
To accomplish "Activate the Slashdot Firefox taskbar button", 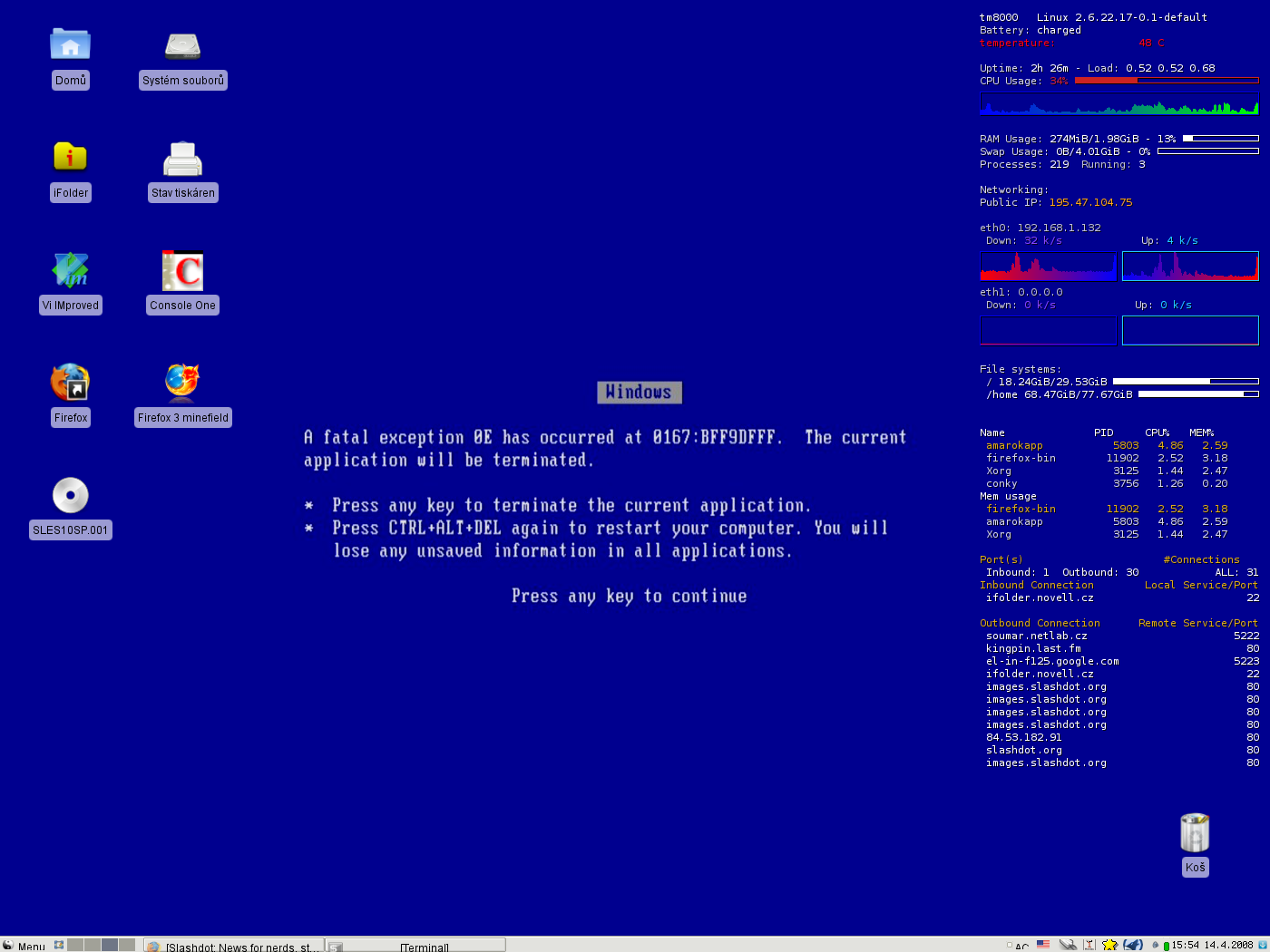I will click(x=233, y=946).
